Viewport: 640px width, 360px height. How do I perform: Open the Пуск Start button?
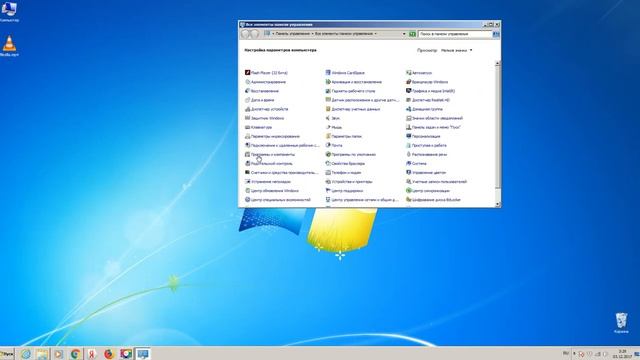[7, 354]
